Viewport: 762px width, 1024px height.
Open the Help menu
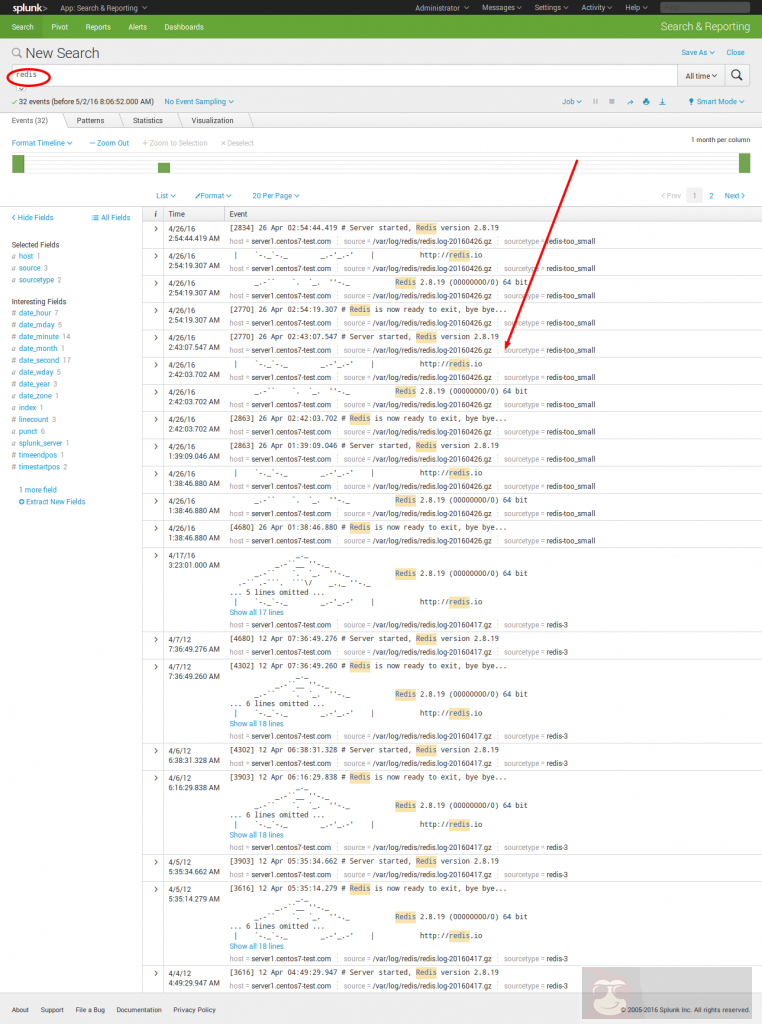(636, 8)
